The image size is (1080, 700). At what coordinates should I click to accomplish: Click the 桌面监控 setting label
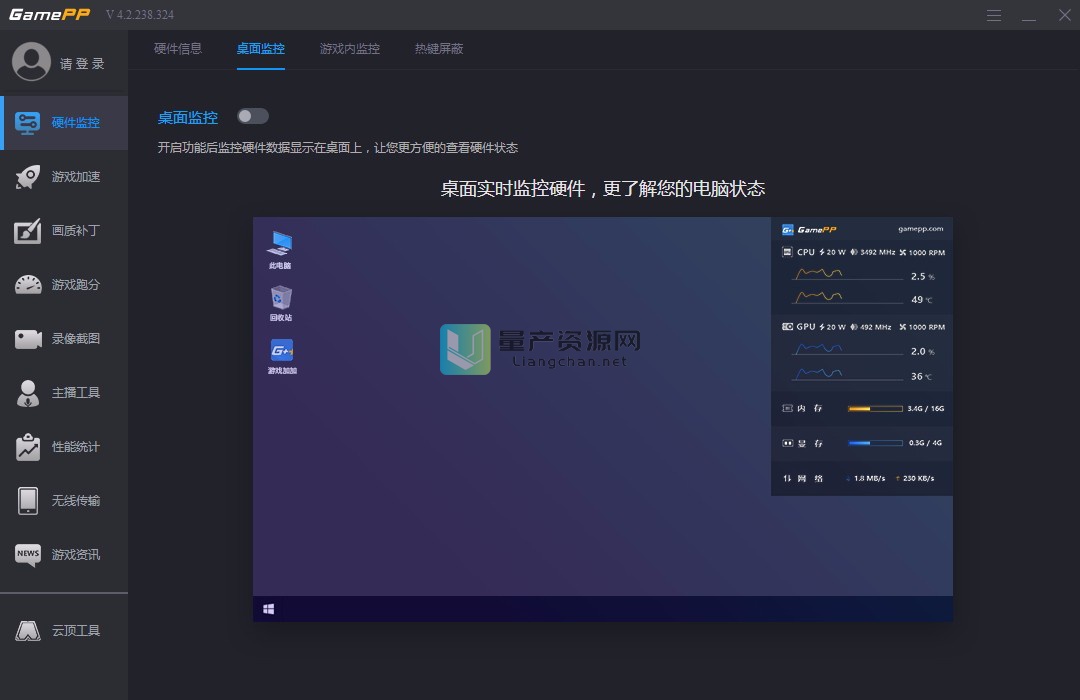coord(188,117)
